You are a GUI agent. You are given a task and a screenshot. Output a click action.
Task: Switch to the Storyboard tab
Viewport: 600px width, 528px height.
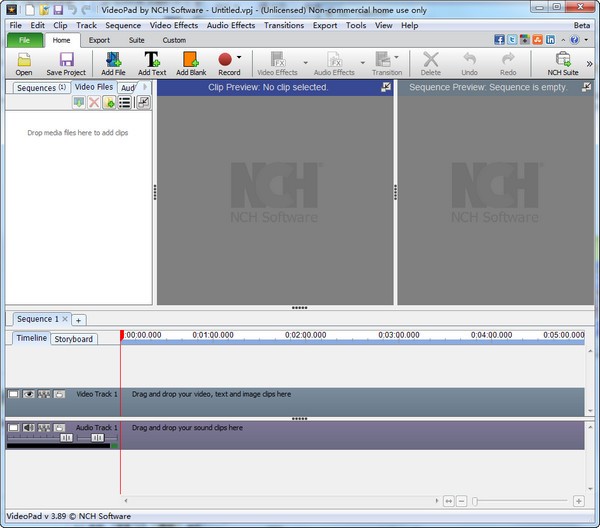pos(73,339)
